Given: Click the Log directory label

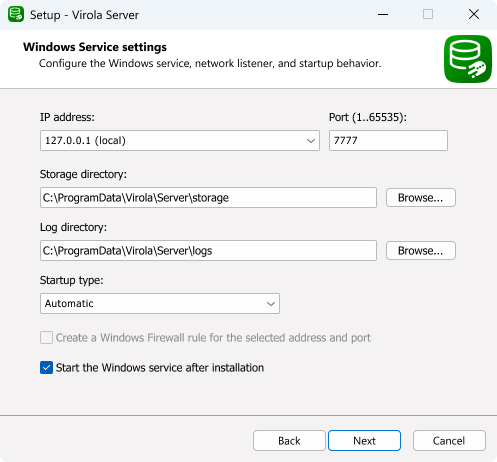Looking at the screenshot, I should pyautogui.click(x=73, y=227).
